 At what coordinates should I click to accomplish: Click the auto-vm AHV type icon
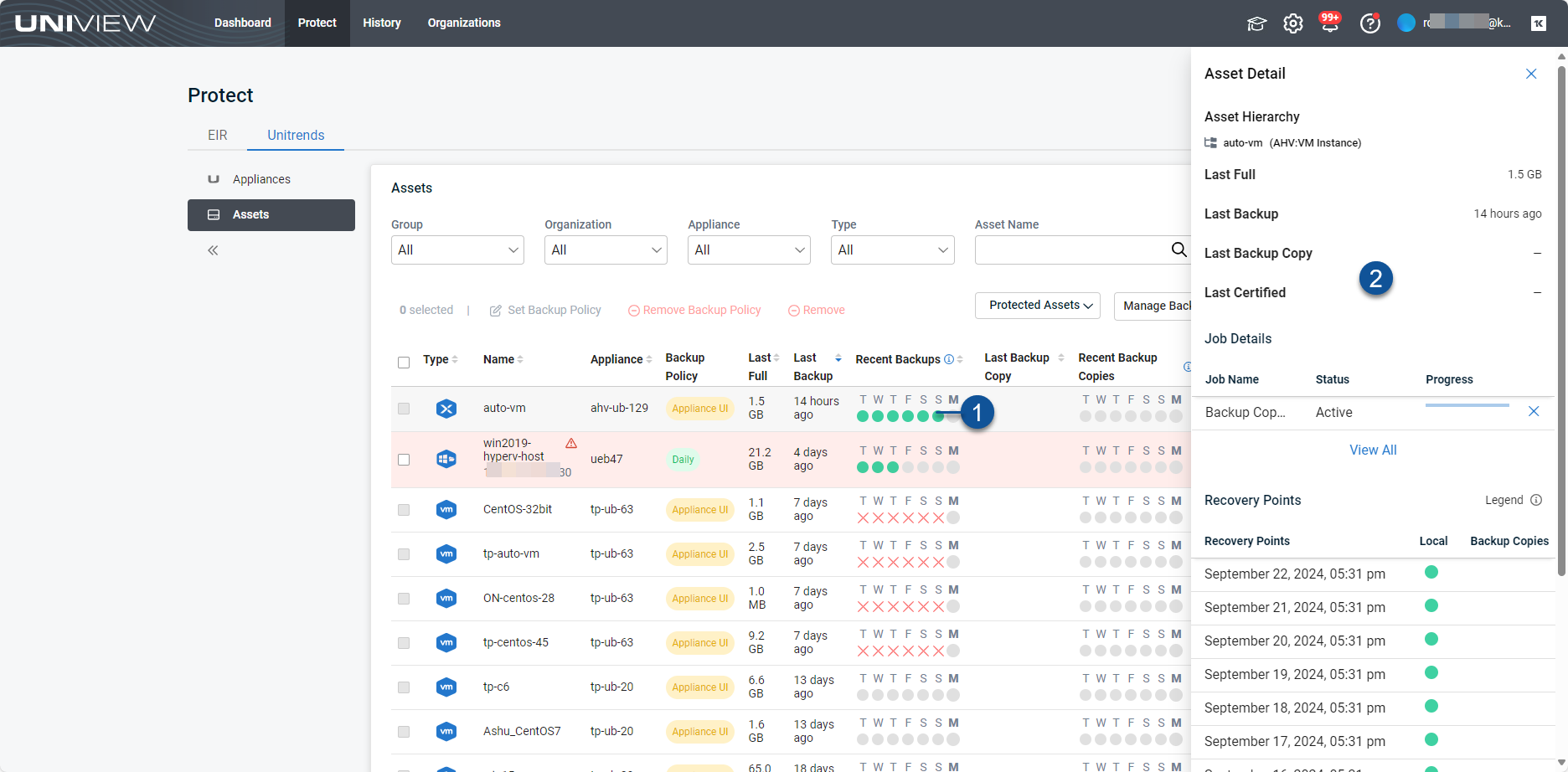pyautogui.click(x=446, y=409)
